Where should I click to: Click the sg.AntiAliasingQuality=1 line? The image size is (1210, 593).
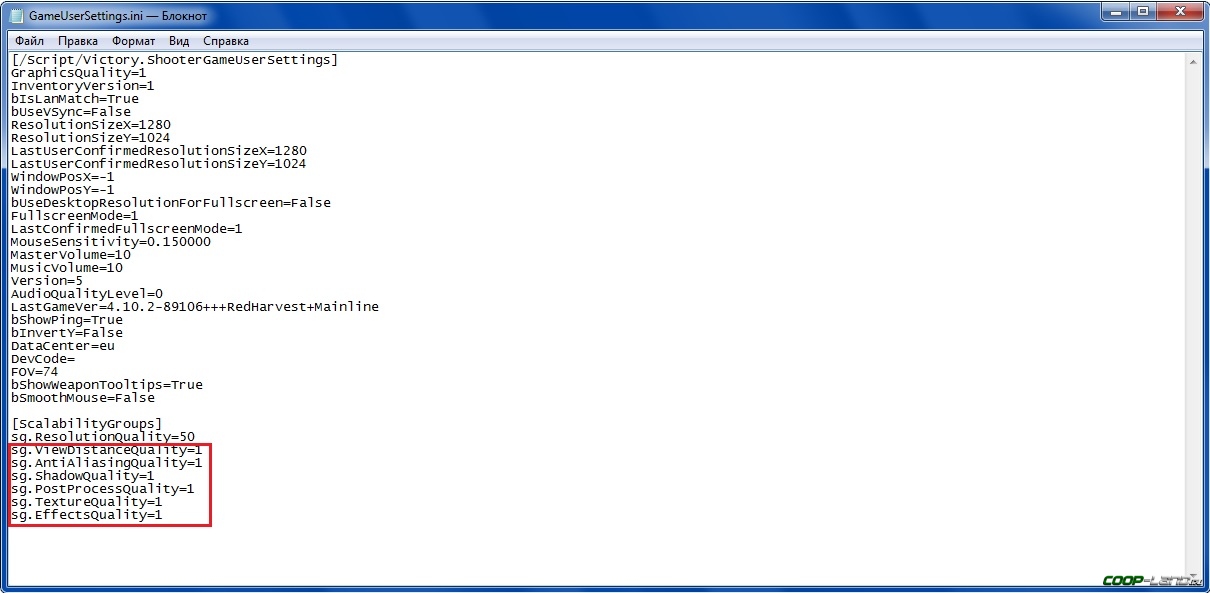tap(106, 463)
